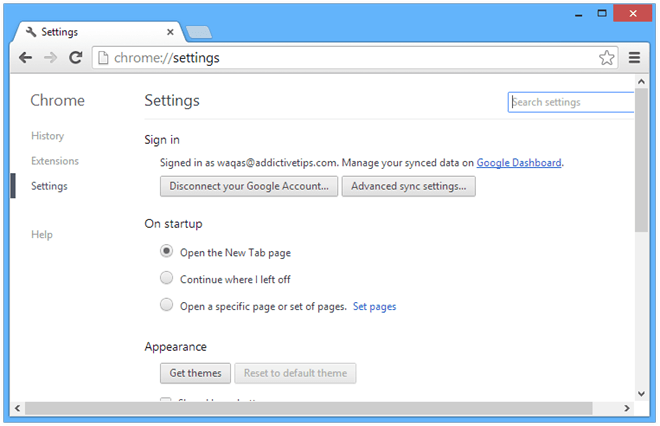Viewport: 660px width, 426px height.
Task: Click Disconnect your Google Account button
Action: [249, 186]
